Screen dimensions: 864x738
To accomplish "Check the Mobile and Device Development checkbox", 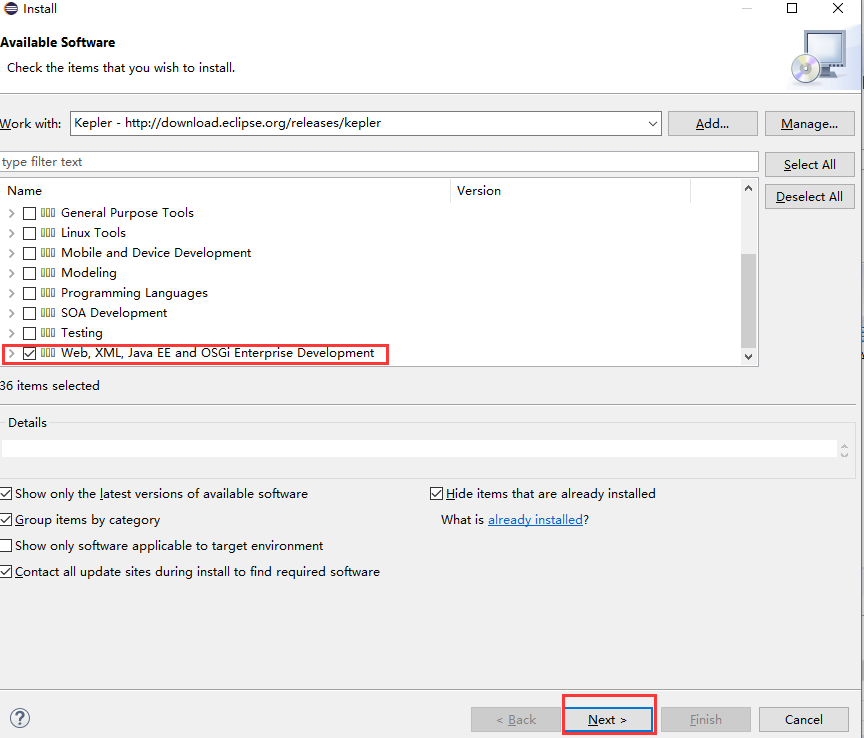I will pos(29,253).
